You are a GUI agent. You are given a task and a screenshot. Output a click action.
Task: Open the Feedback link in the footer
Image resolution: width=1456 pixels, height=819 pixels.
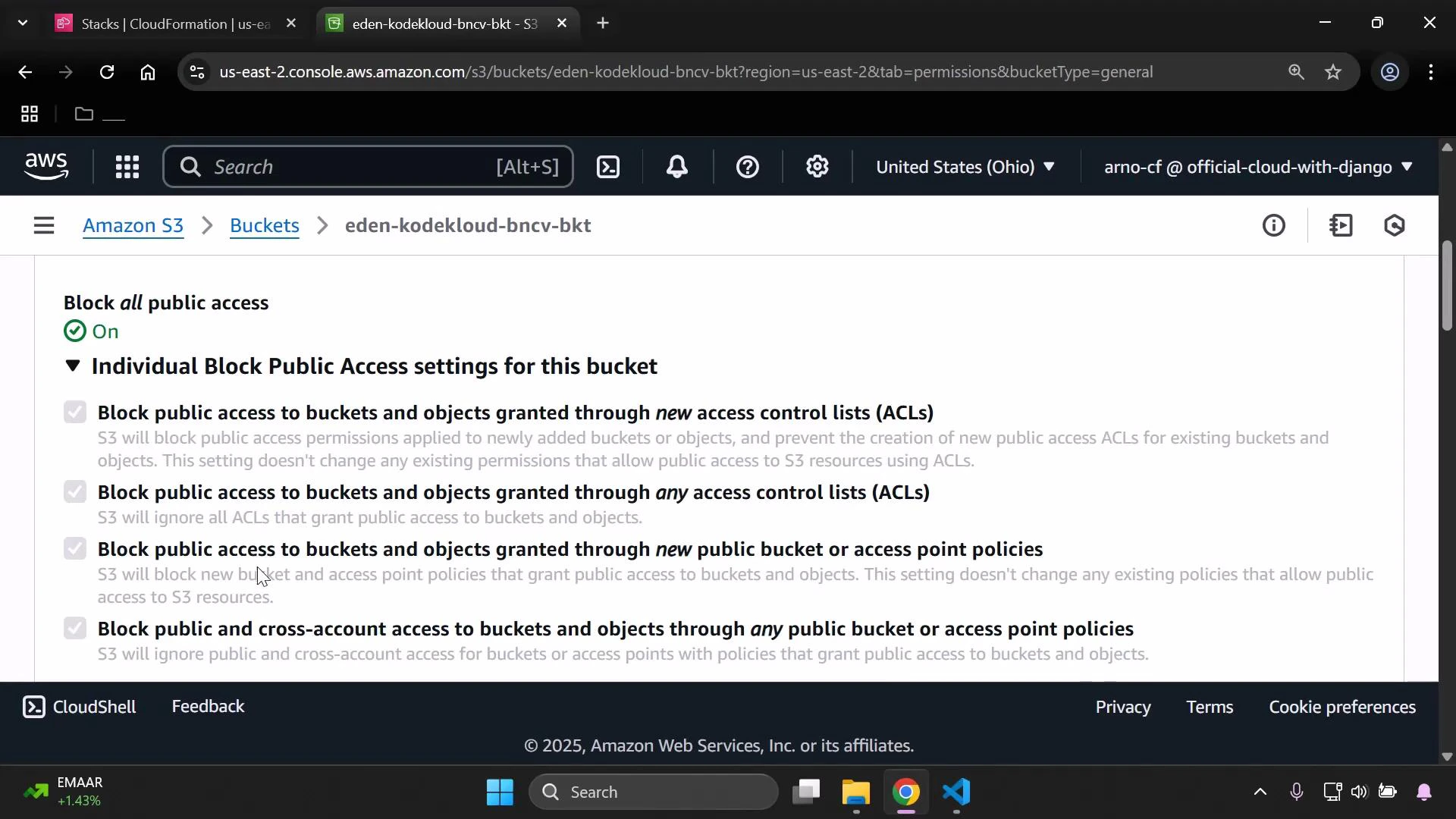[x=208, y=706]
